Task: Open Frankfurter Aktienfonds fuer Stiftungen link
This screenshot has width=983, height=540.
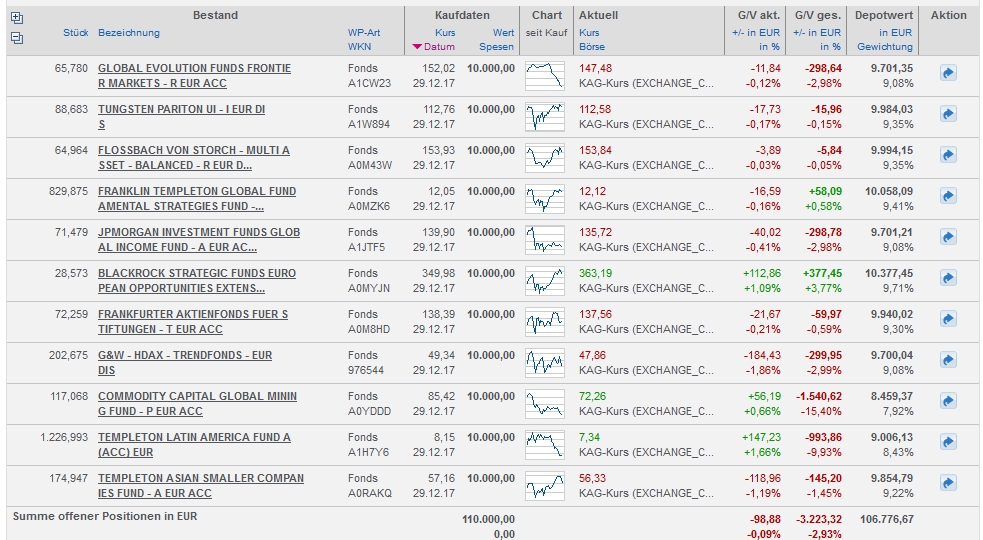Action: pyautogui.click(x=193, y=322)
